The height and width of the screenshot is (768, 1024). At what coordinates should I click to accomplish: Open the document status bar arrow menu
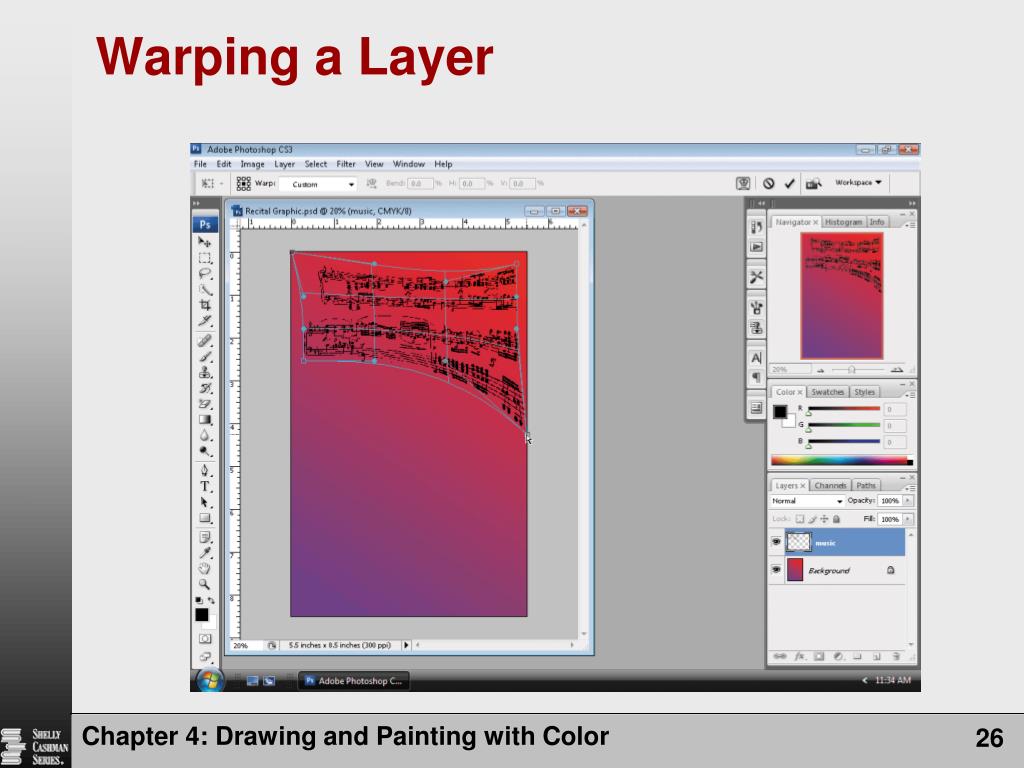[x=406, y=645]
